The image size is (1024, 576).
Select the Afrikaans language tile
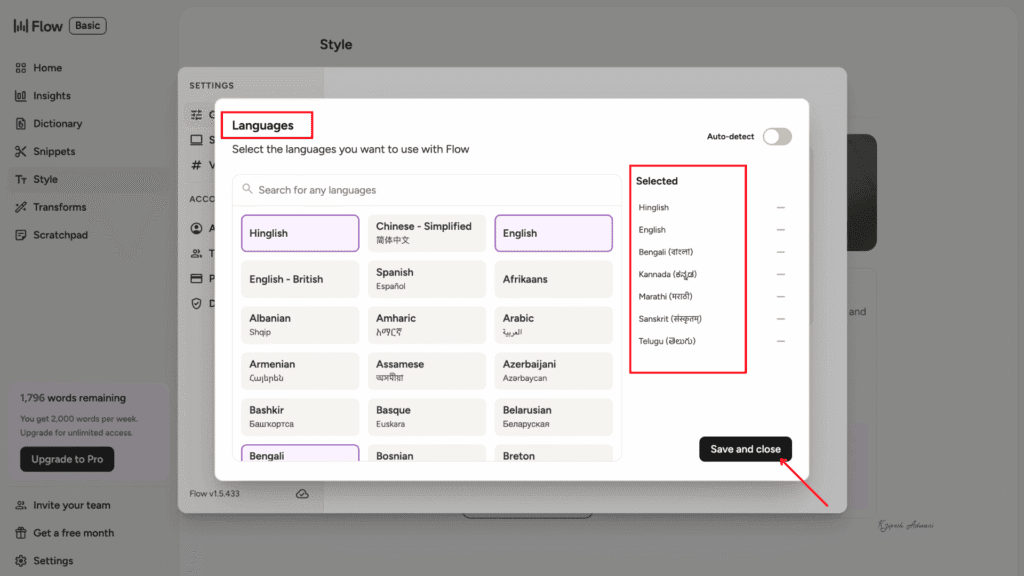553,279
